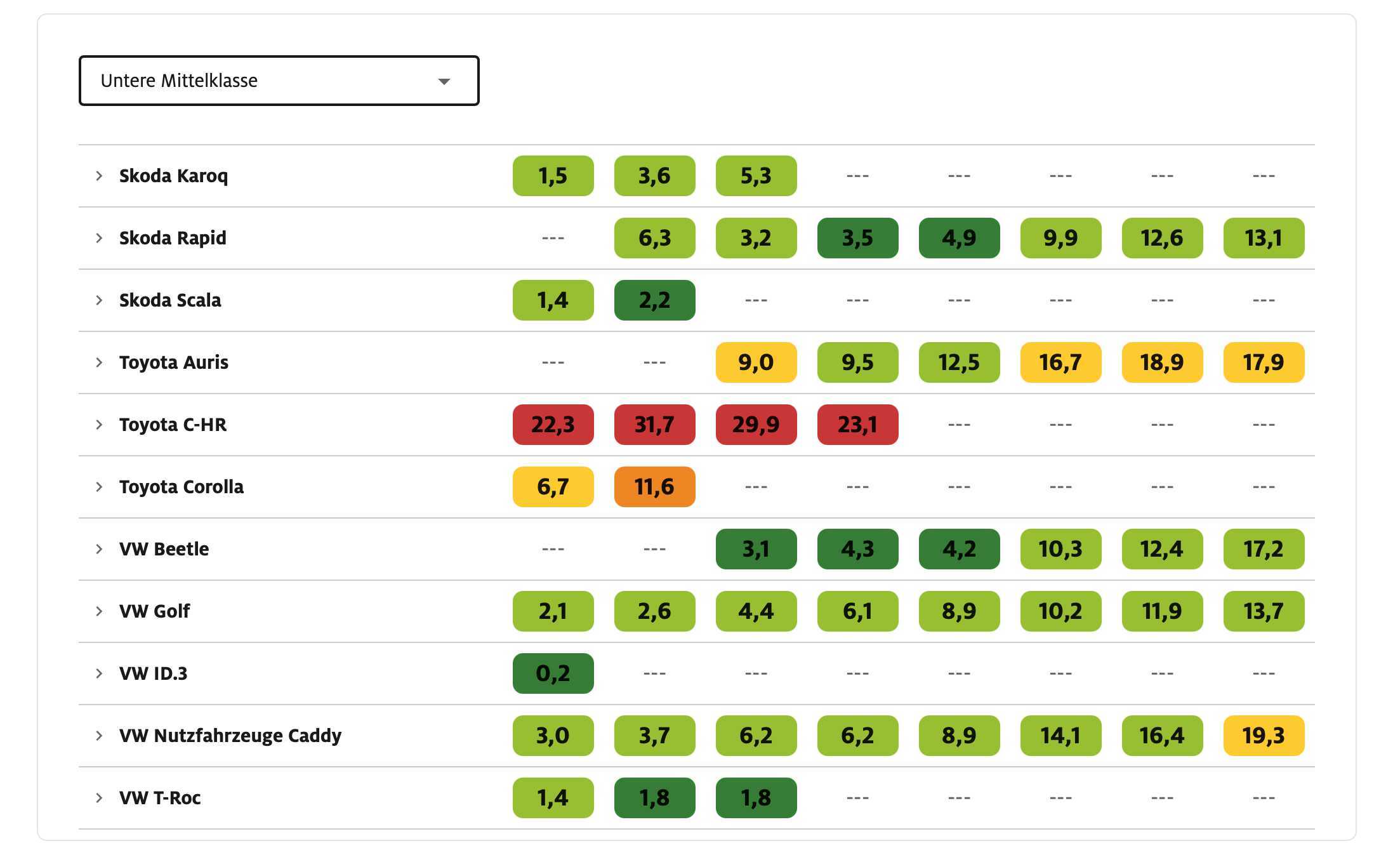Click Skoda Karoq value 3,6
Image resolution: width=1400 pixels, height=862 pixels.
click(655, 176)
